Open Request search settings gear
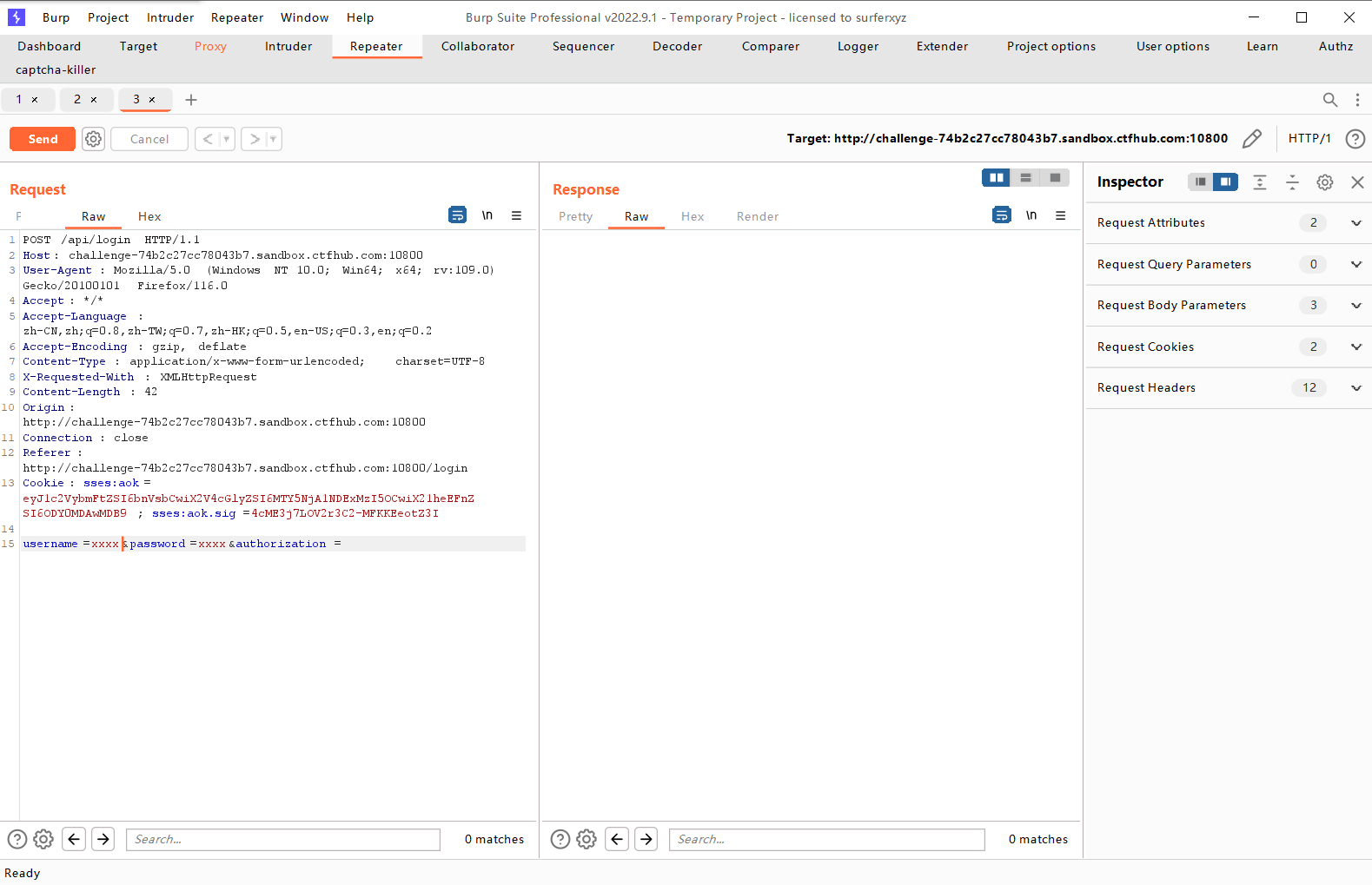Screen dimensions: 1372x885 [x=43, y=839]
